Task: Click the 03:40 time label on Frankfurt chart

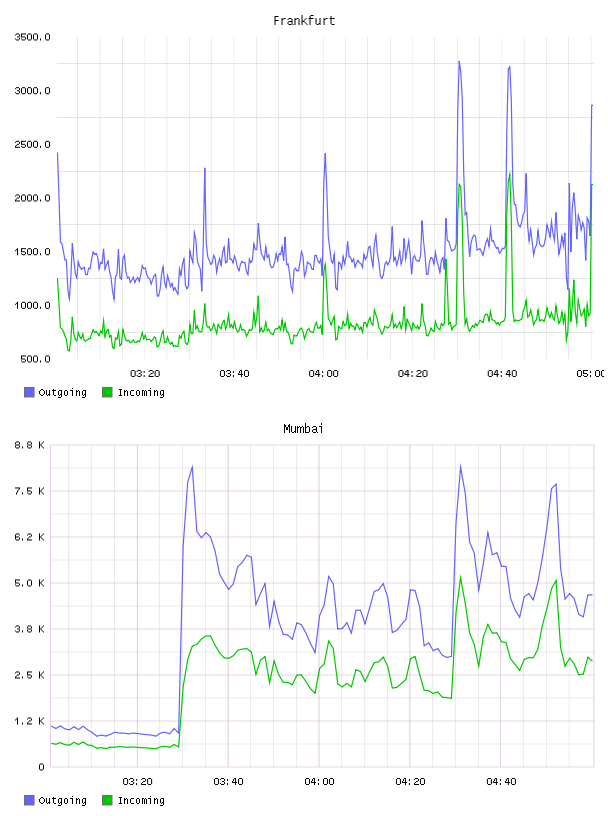Action: pyautogui.click(x=234, y=374)
